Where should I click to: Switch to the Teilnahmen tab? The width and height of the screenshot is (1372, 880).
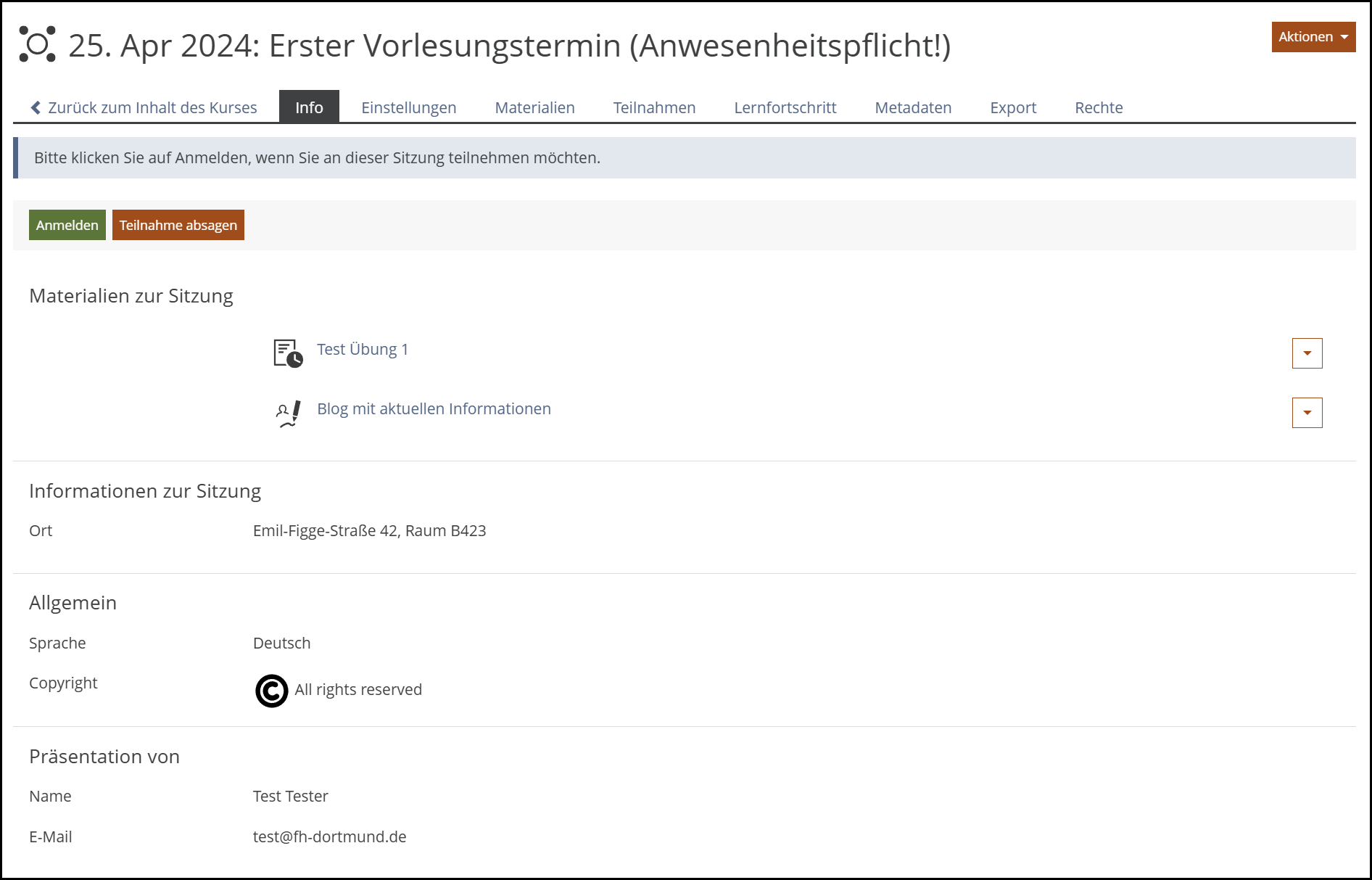[x=654, y=107]
